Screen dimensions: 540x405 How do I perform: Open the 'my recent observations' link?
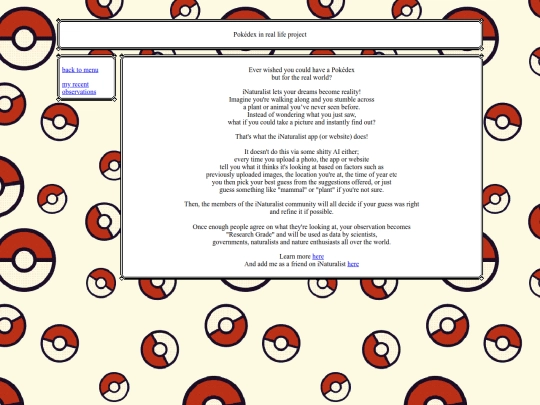tap(79, 88)
